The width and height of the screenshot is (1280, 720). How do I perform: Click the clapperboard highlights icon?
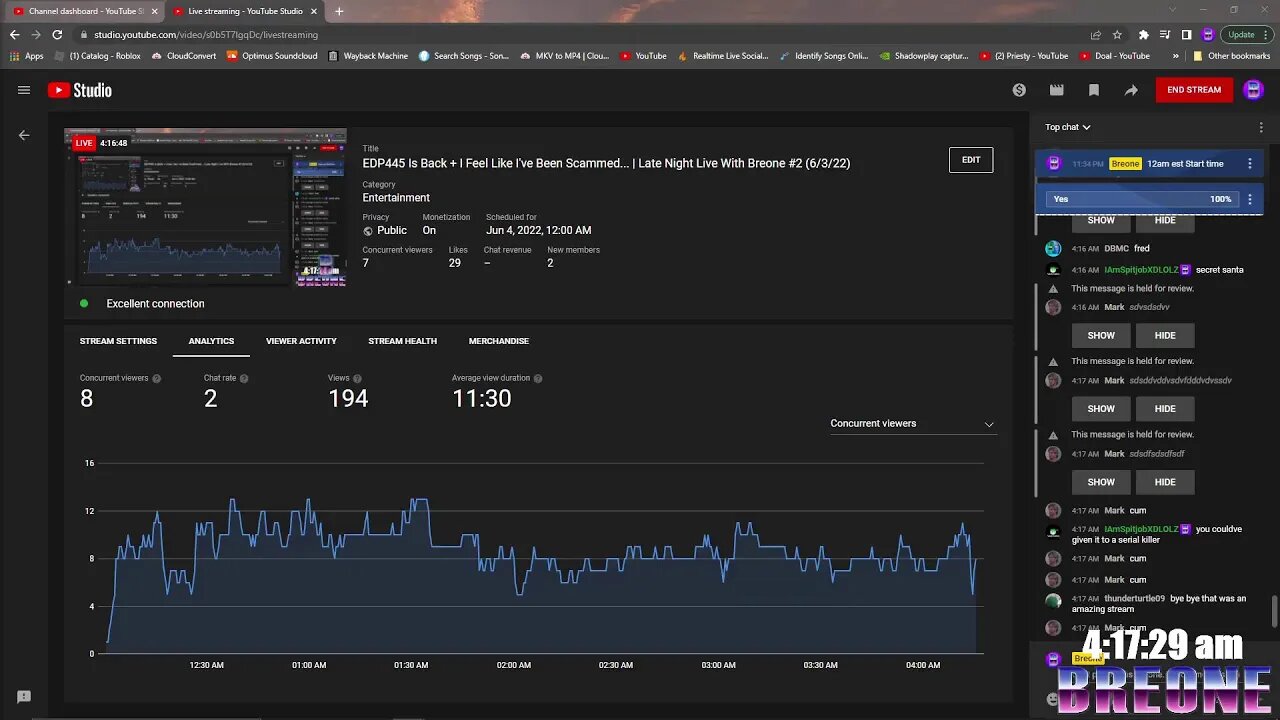(1056, 90)
